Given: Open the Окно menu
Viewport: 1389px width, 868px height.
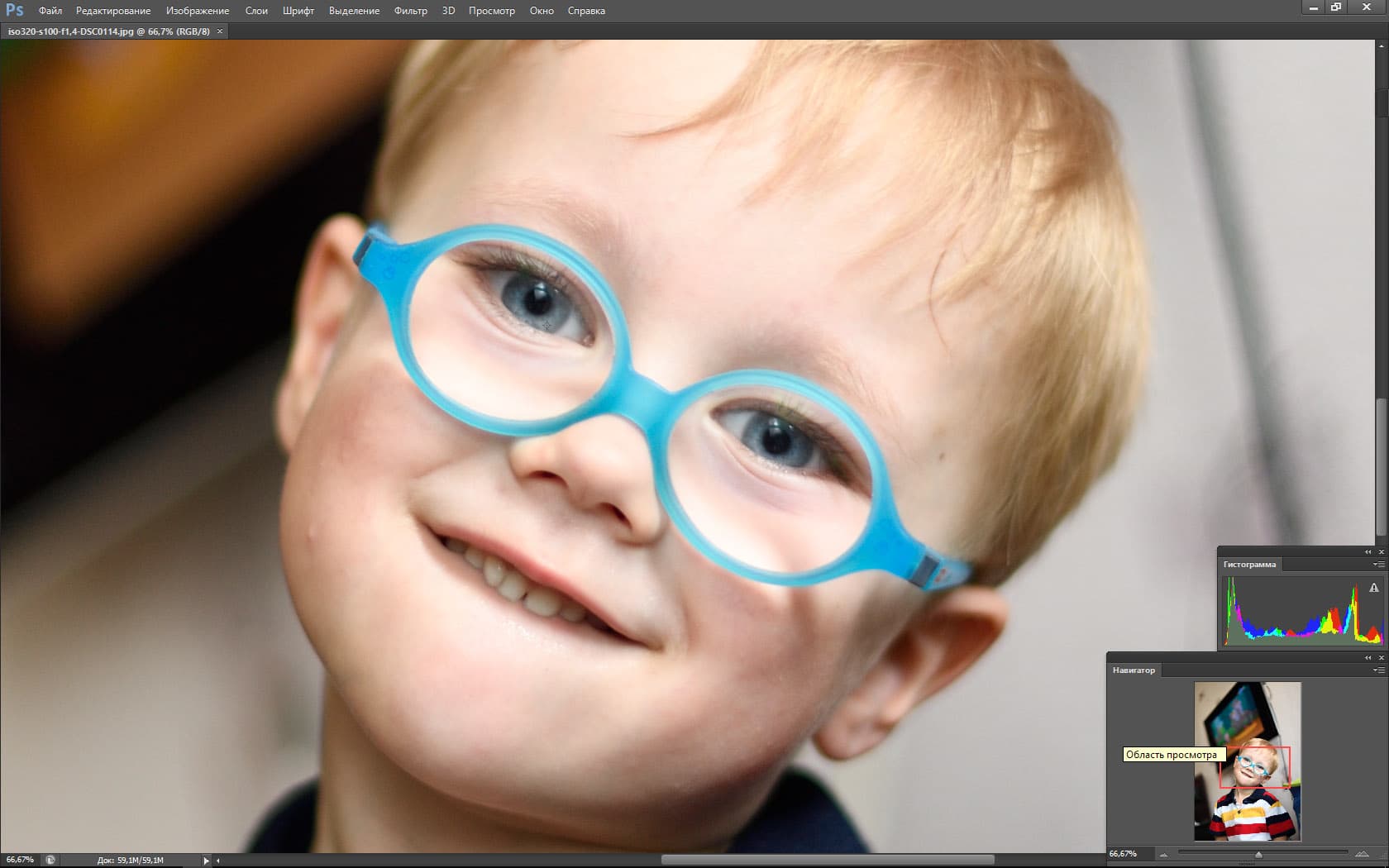Looking at the screenshot, I should (x=542, y=11).
